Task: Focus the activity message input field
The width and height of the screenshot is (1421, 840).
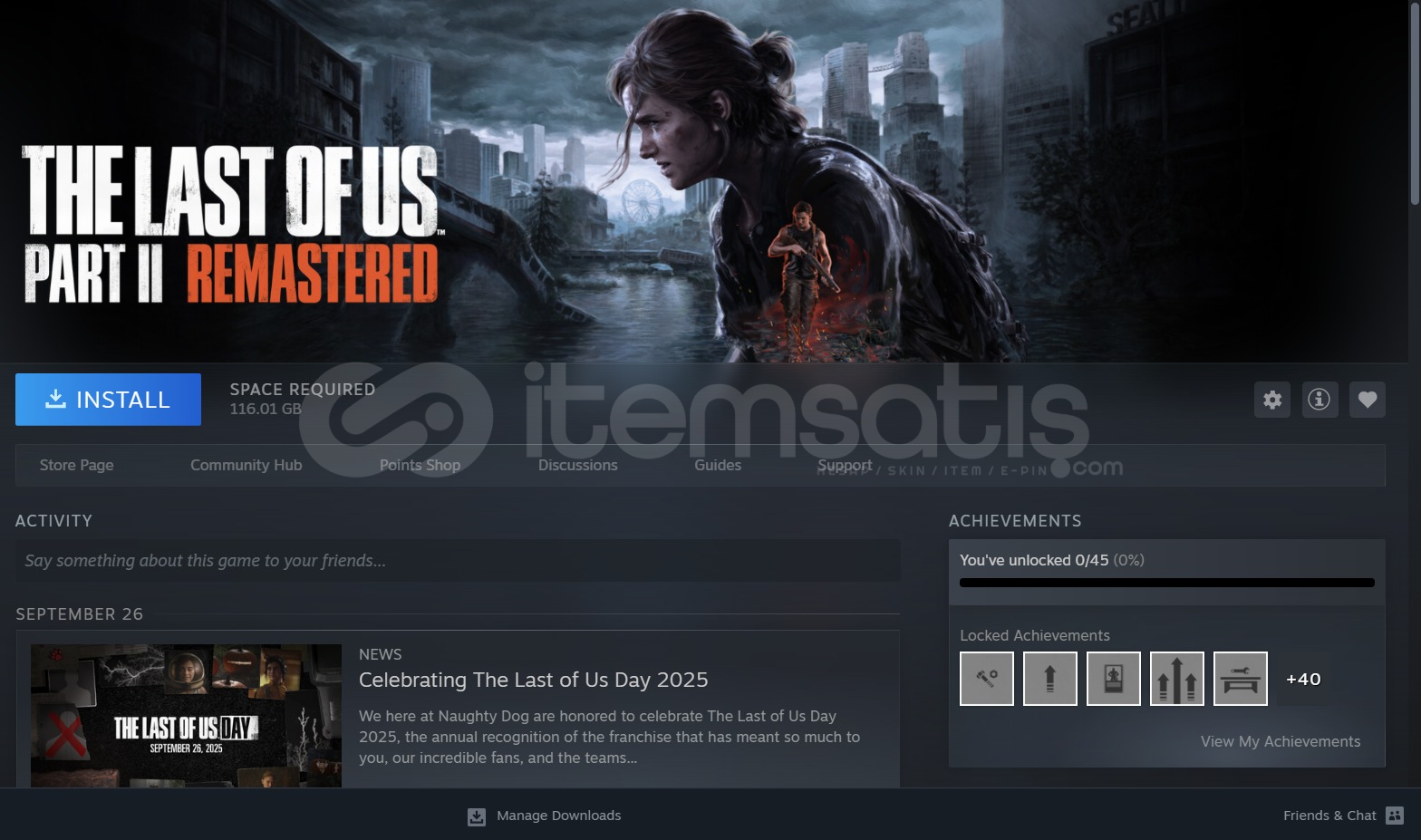Action: coord(458,561)
